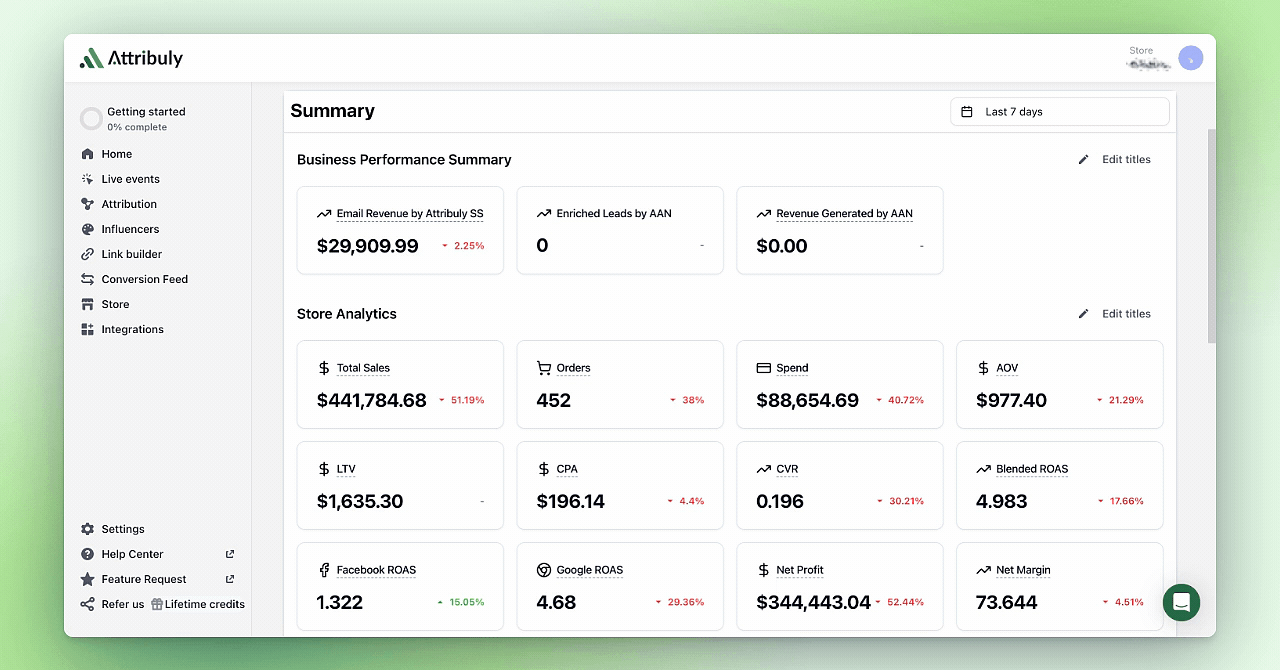This screenshot has height=670, width=1280.
Task: Open the Last 7 days date range selector
Action: pyautogui.click(x=1059, y=111)
